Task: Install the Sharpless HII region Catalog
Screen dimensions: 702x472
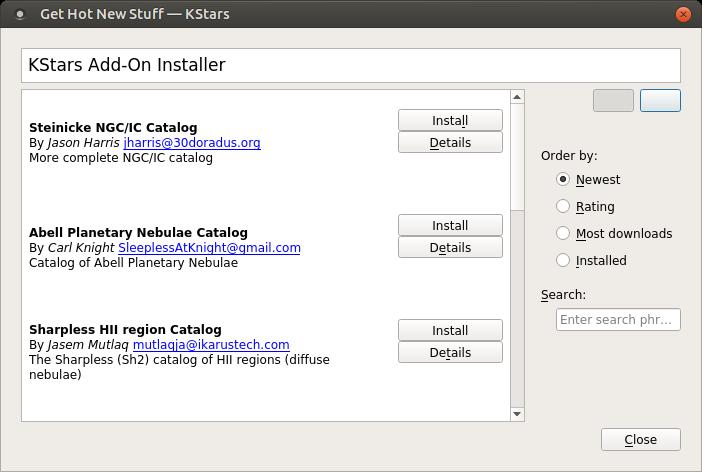Action: [450, 330]
